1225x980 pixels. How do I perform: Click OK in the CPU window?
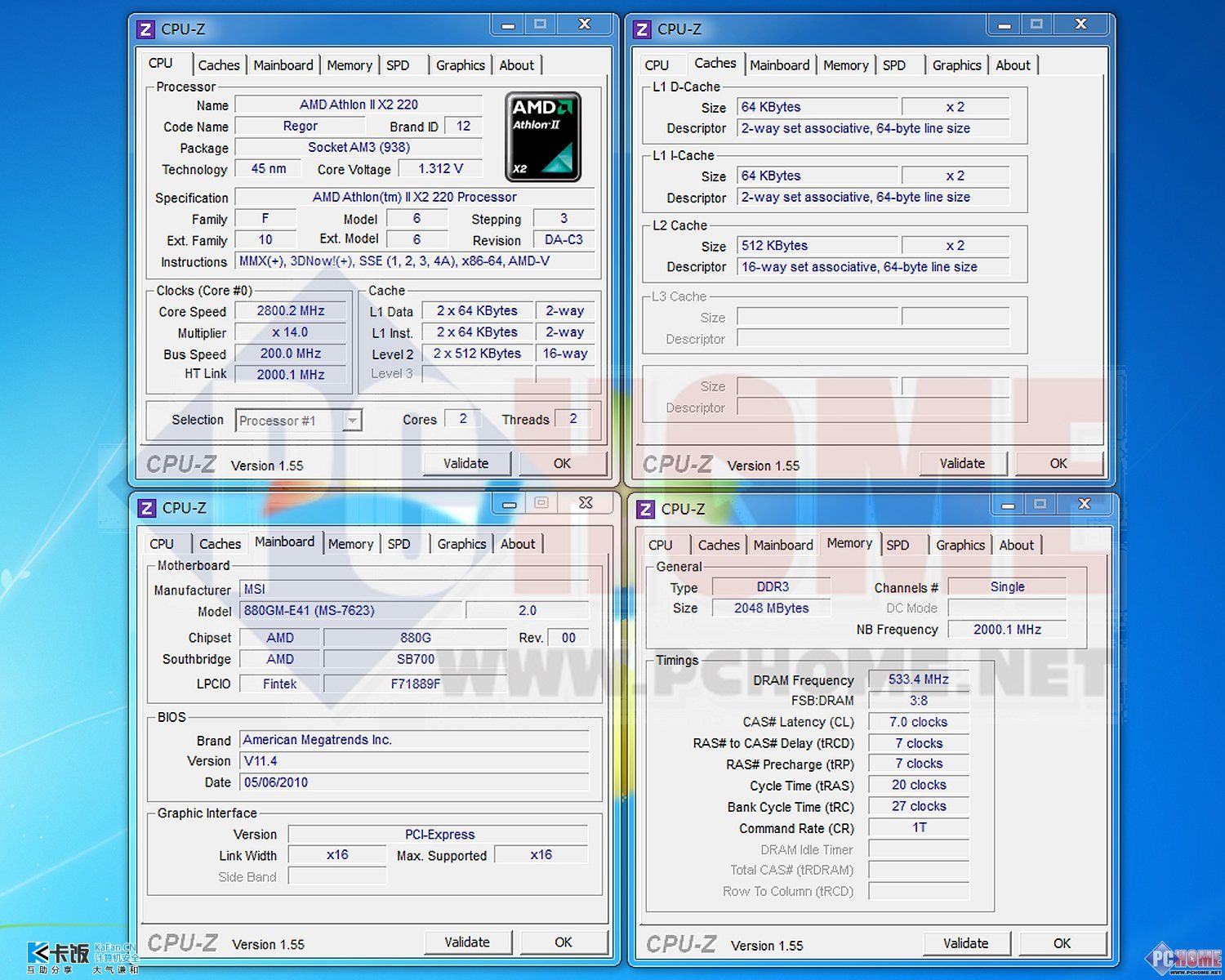(563, 464)
